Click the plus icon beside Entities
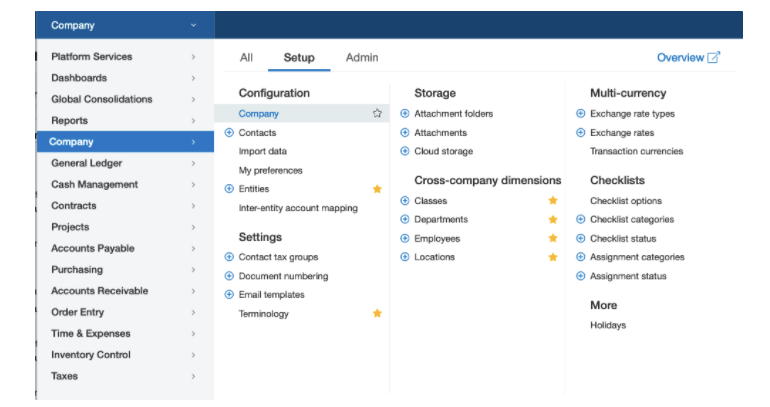The width and height of the screenshot is (770, 407). point(229,189)
